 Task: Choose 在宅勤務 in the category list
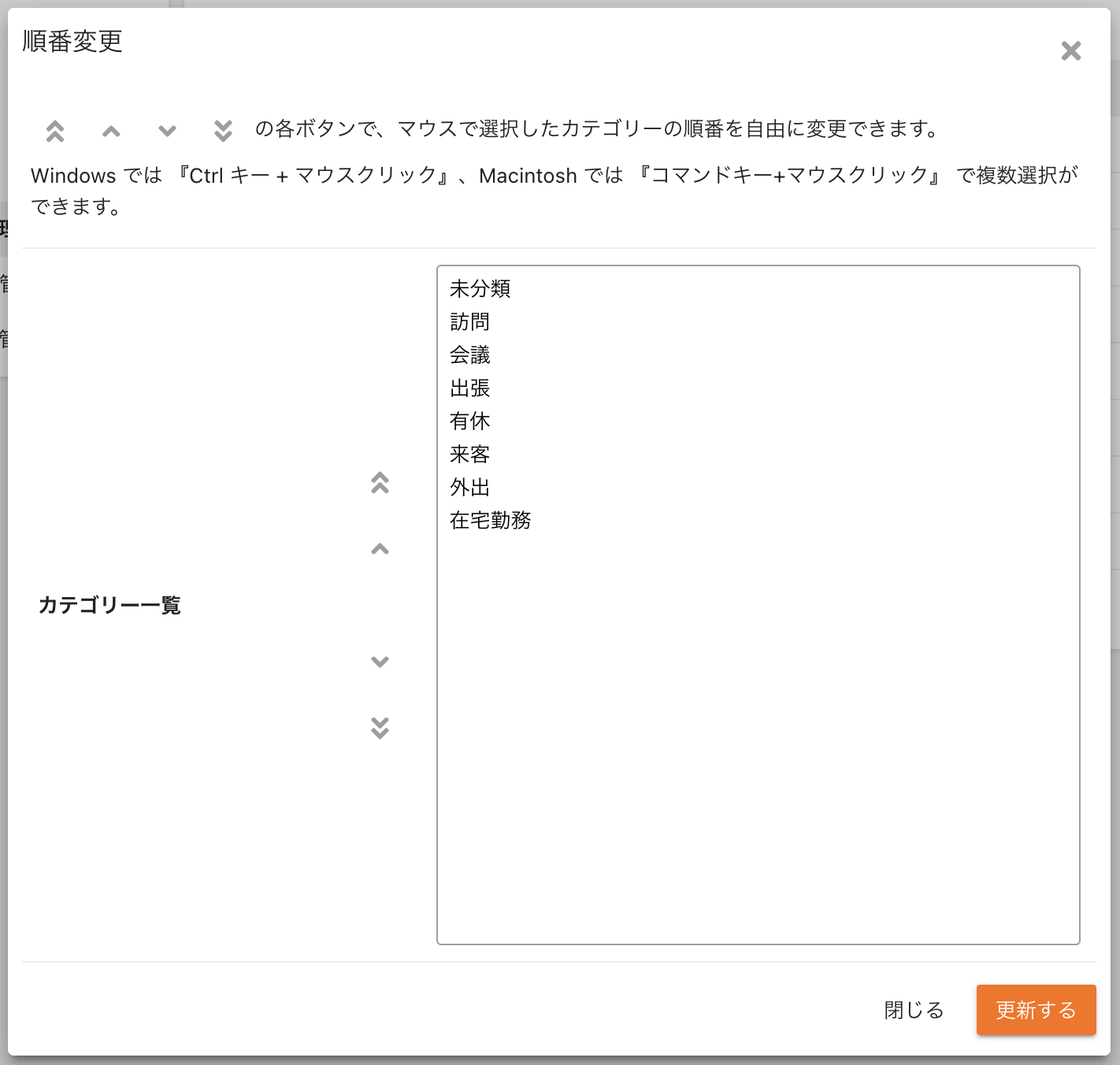pos(490,521)
